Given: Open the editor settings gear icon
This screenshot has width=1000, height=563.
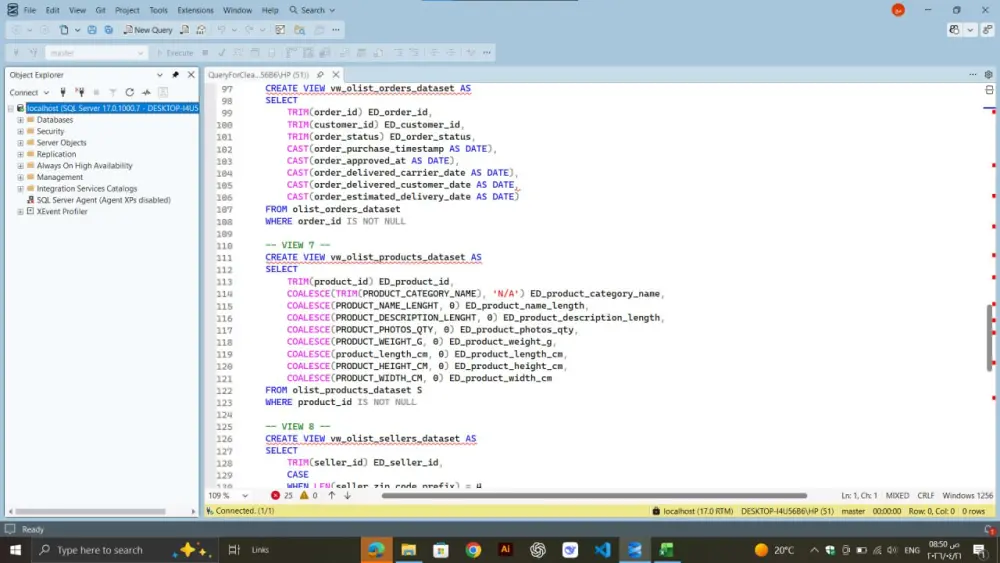Looking at the screenshot, I should point(989,75).
